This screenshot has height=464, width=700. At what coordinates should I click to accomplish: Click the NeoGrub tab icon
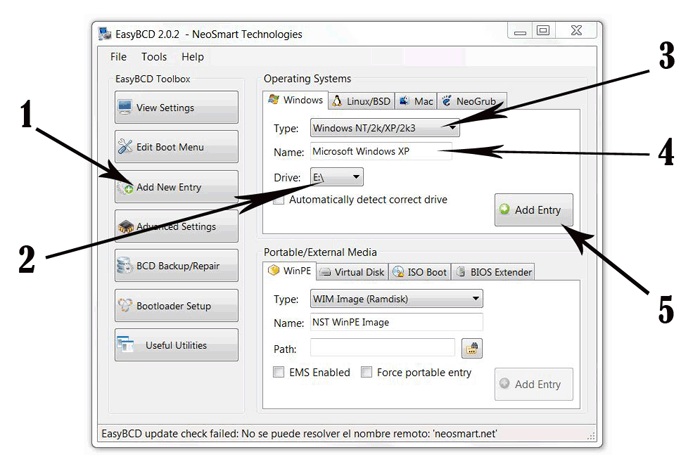click(447, 101)
